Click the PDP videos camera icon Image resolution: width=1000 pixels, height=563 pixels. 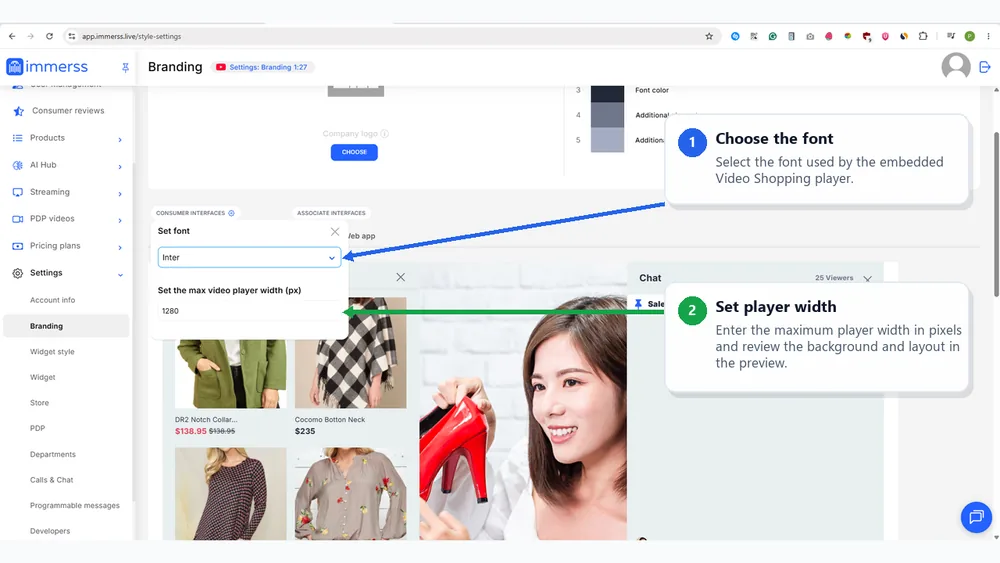[17, 219]
